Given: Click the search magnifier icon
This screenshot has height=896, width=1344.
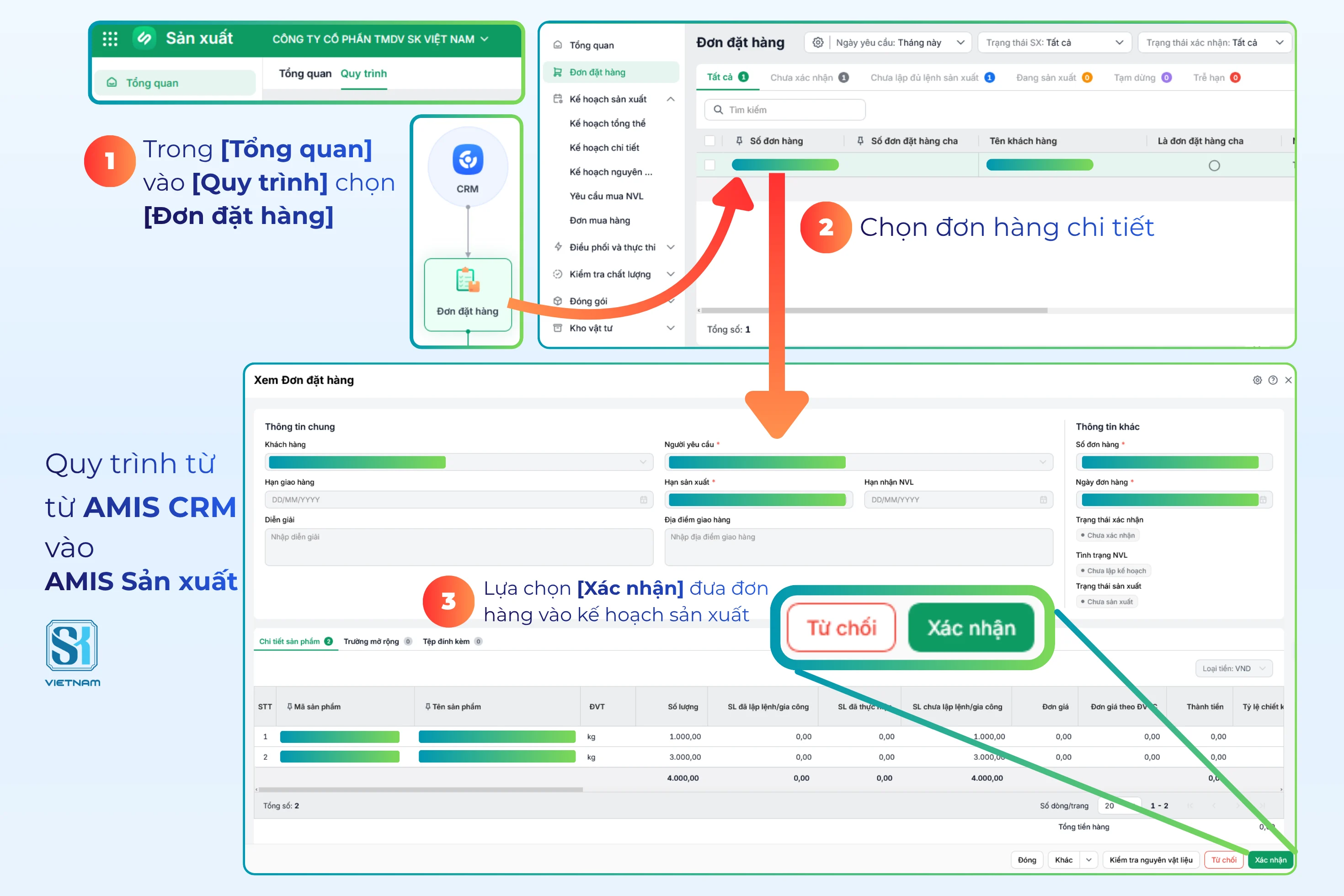Looking at the screenshot, I should [718, 110].
